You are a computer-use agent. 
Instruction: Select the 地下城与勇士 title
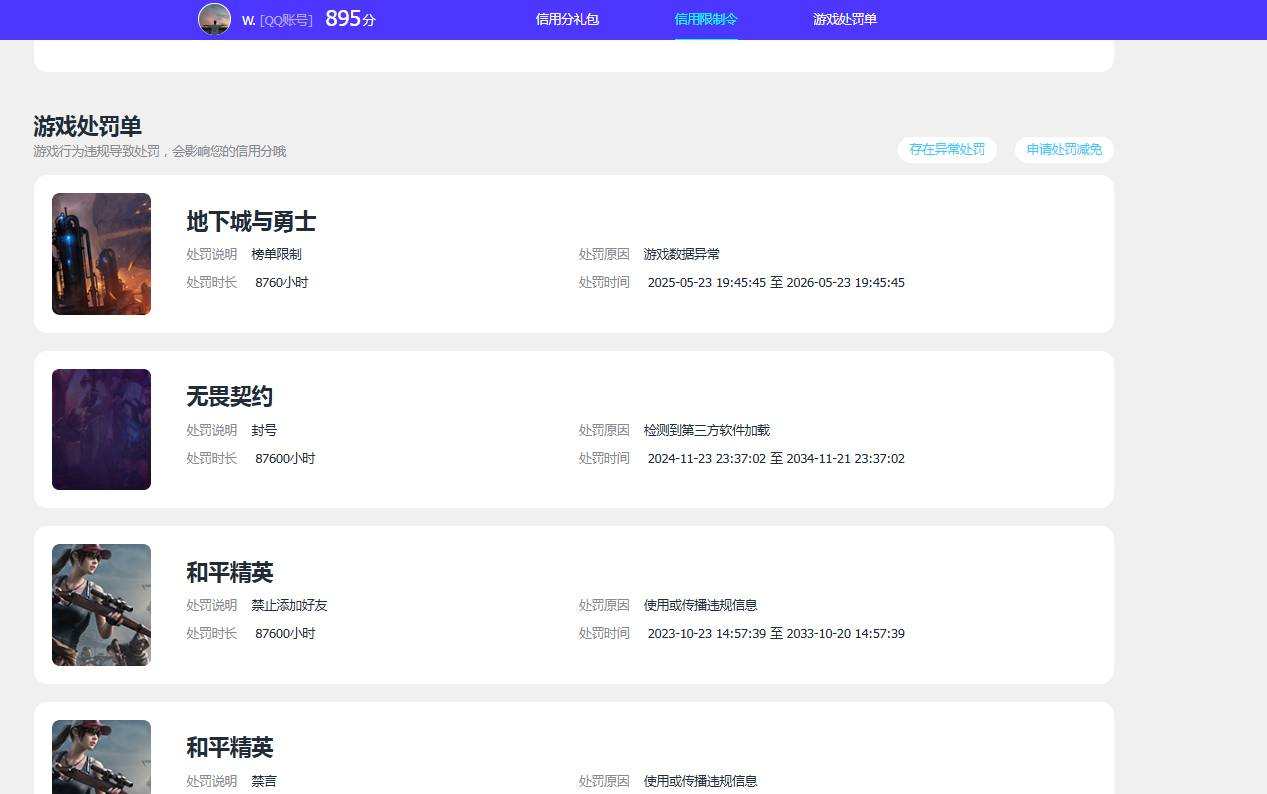tap(251, 221)
